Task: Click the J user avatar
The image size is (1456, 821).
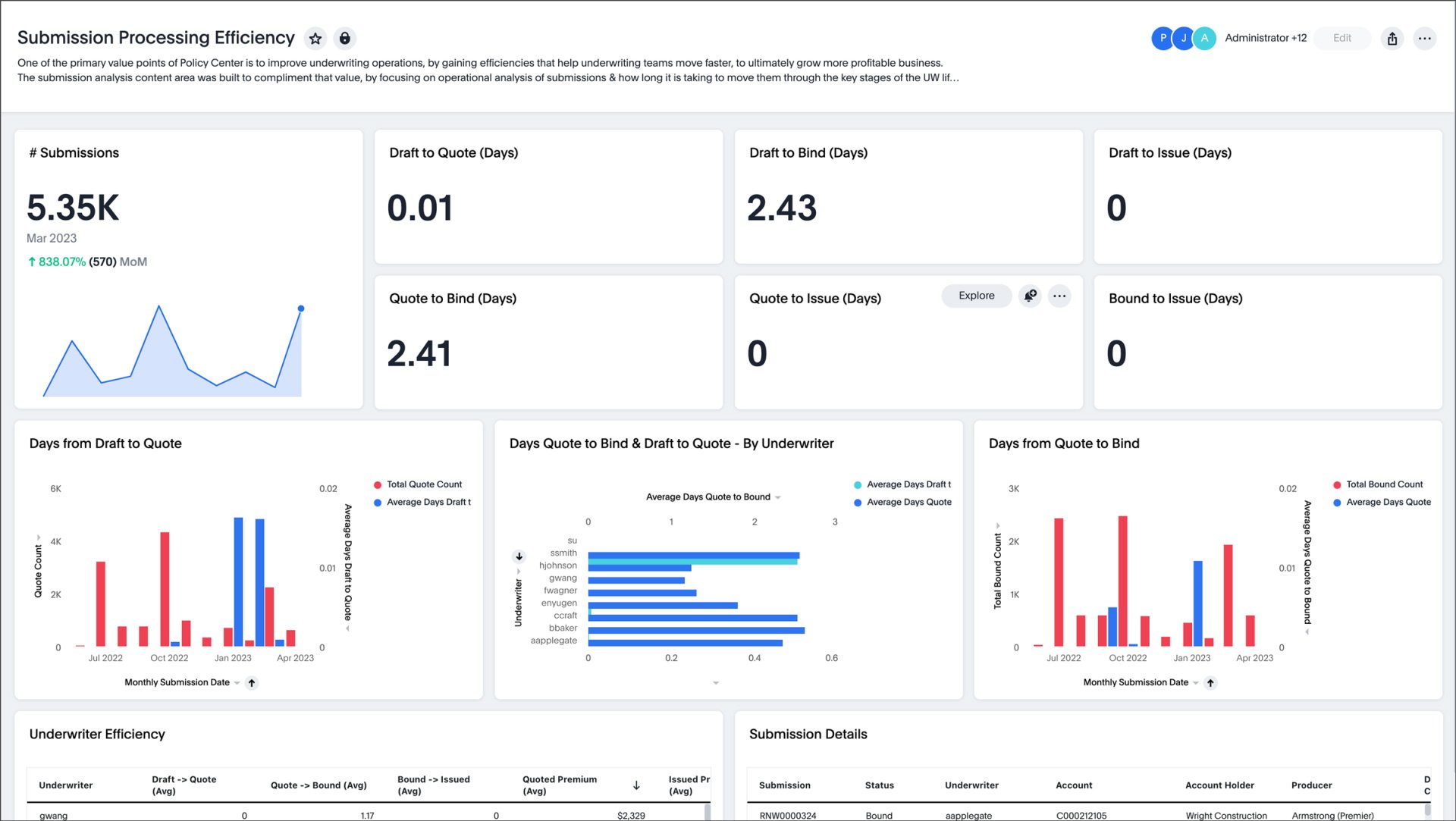Action: pyautogui.click(x=1183, y=38)
